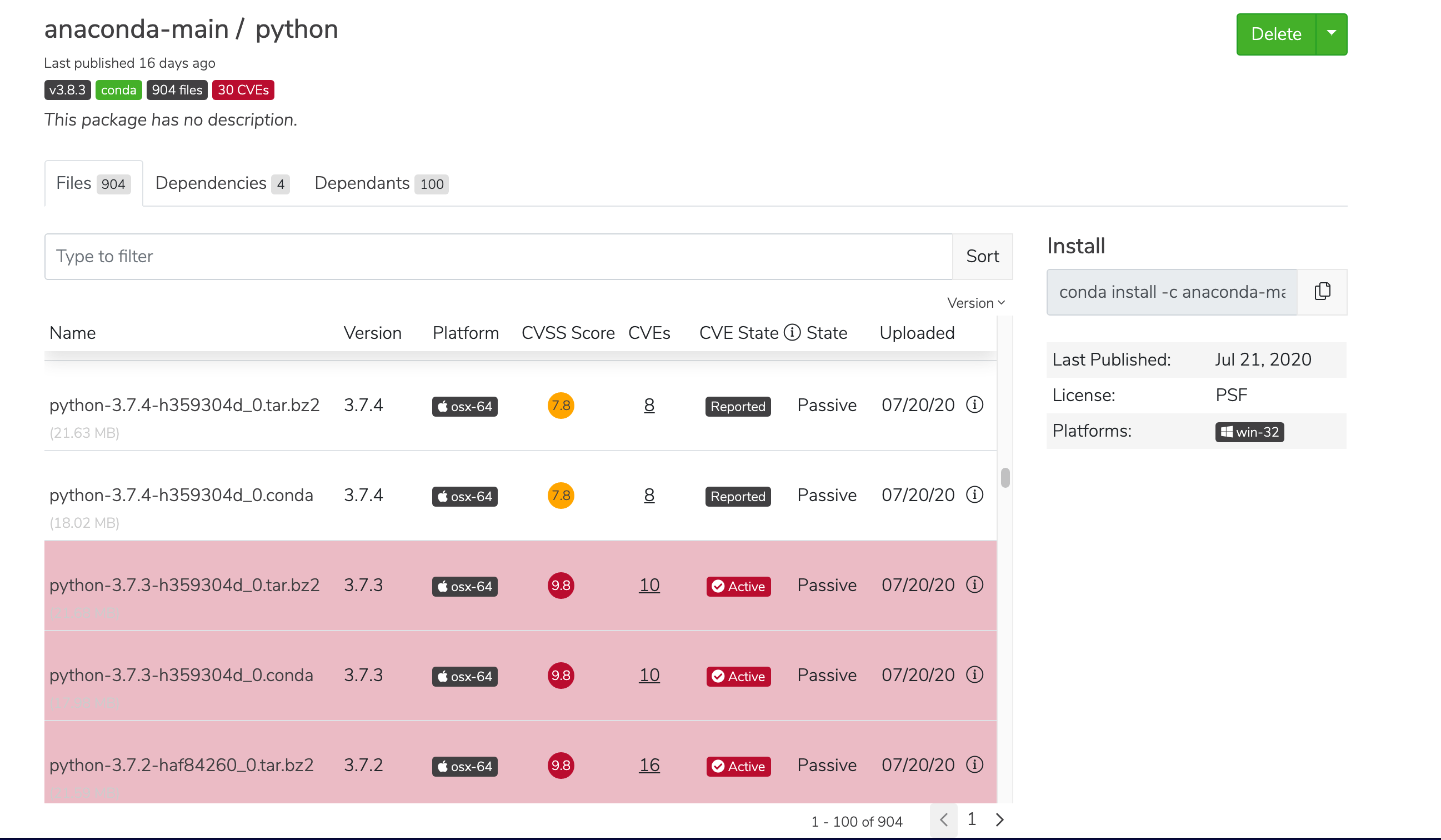This screenshot has width=1441, height=840.
Task: Click the Sort button
Action: pyautogui.click(x=982, y=256)
